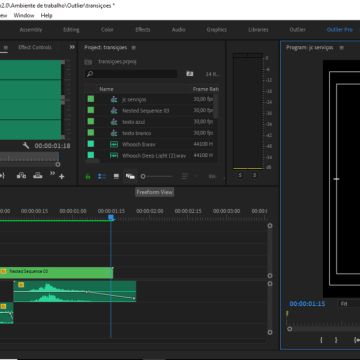Image resolution: width=360 pixels, height=360 pixels.
Task: Switch to the Assembly workspace
Action: click(31, 30)
